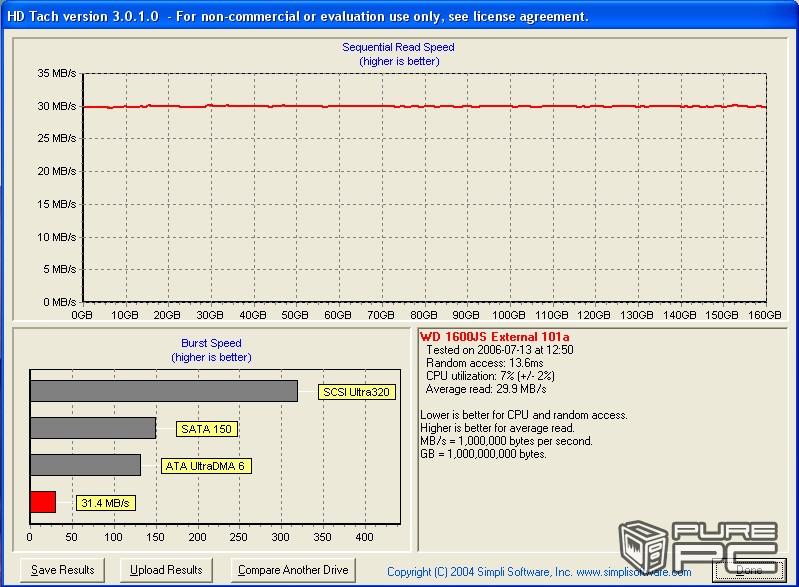Click the WD 1600JS External 101a title
The height and width of the screenshot is (587, 799).
tap(494, 337)
